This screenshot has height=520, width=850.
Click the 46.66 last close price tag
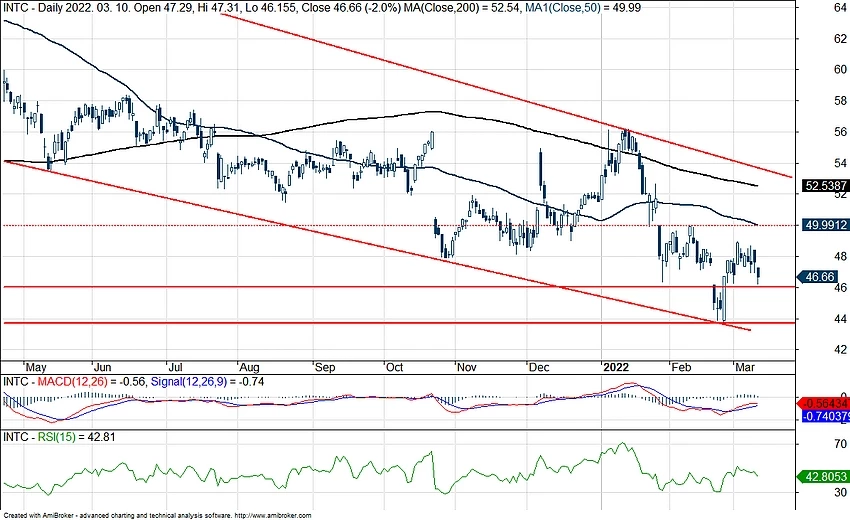pos(819,277)
